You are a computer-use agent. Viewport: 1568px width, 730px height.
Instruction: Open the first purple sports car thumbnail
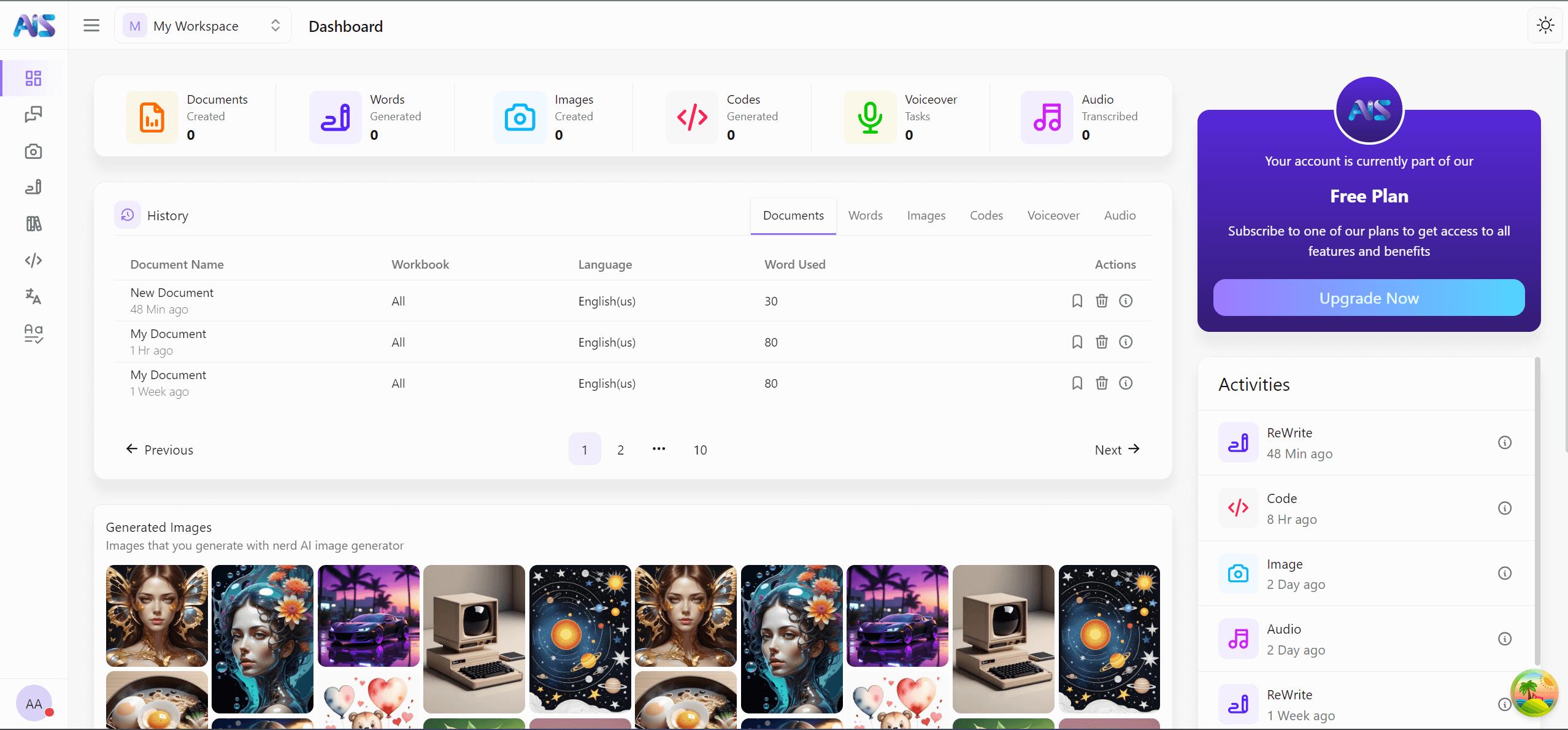369,616
